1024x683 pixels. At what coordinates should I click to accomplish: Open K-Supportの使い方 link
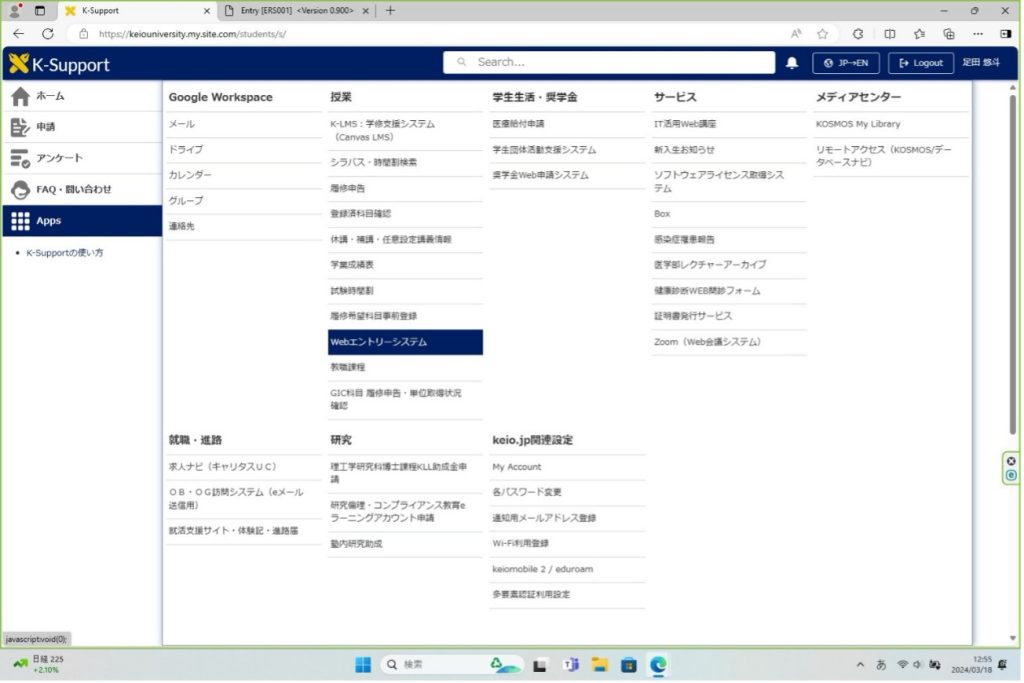coord(64,253)
